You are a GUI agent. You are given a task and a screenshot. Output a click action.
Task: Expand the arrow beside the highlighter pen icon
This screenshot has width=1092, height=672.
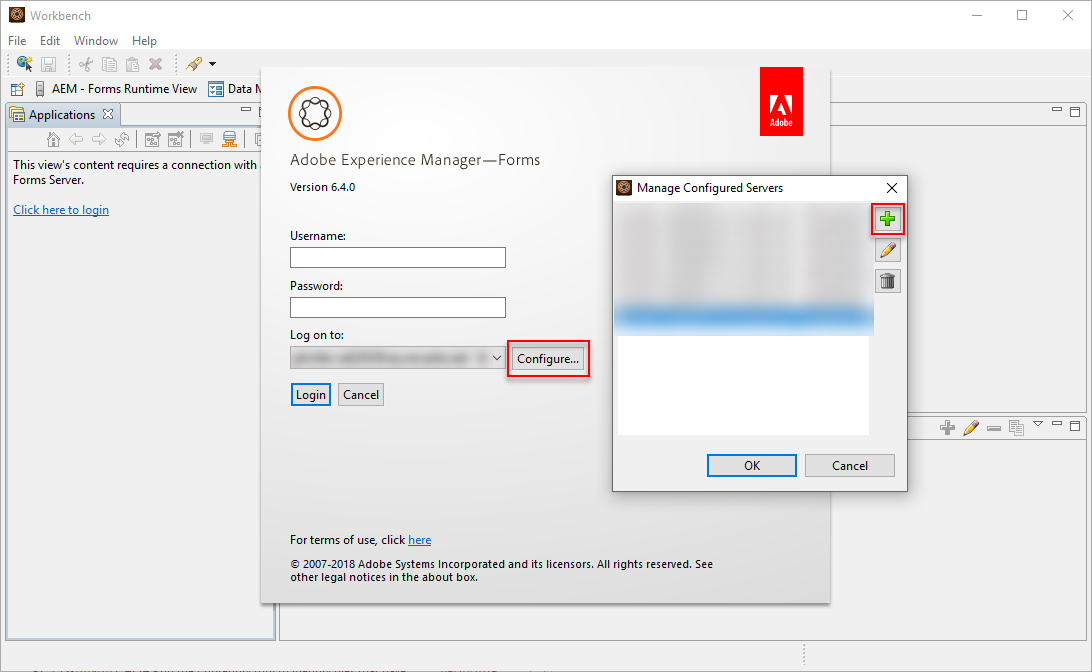coord(212,65)
